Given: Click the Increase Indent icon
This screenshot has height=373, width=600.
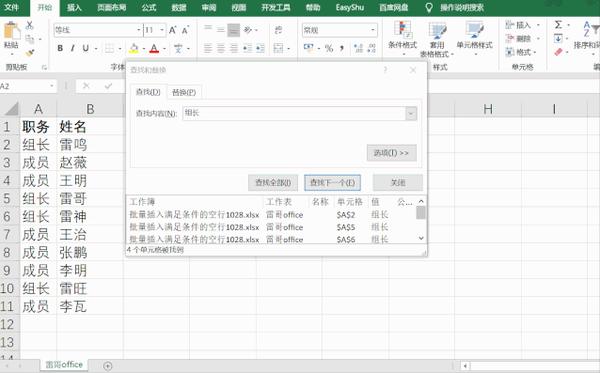Looking at the screenshot, I should [x=260, y=48].
